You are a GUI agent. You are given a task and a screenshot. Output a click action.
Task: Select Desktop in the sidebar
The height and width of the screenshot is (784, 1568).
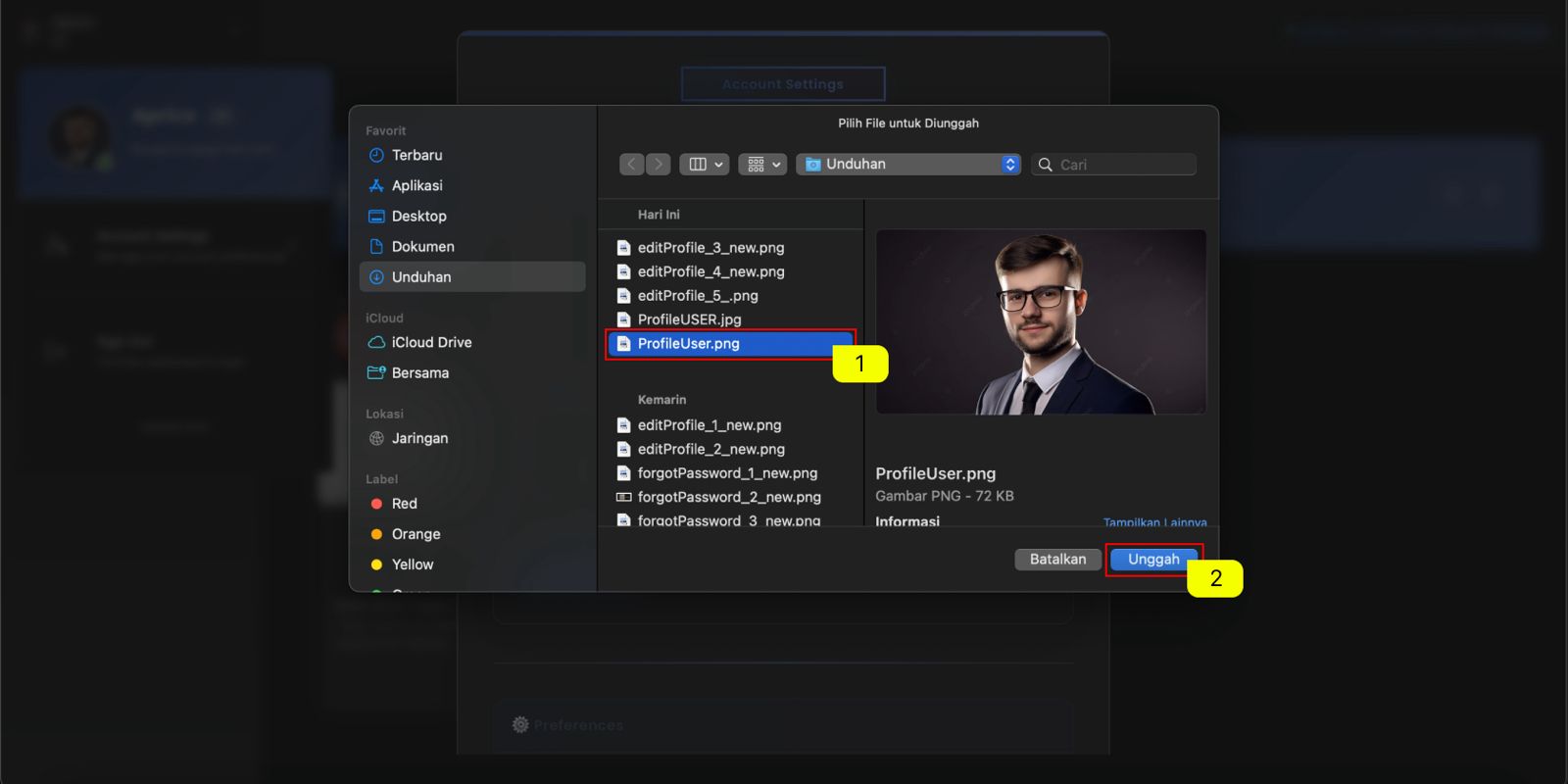tap(418, 216)
